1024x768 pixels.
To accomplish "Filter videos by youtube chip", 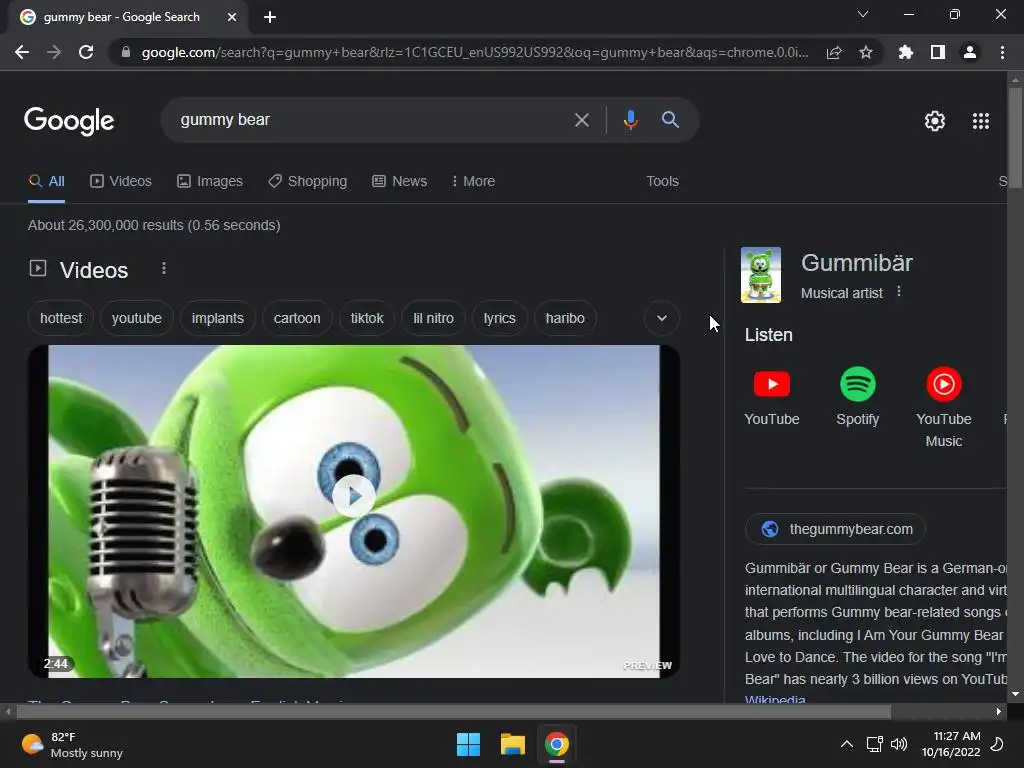I will click(x=136, y=318).
